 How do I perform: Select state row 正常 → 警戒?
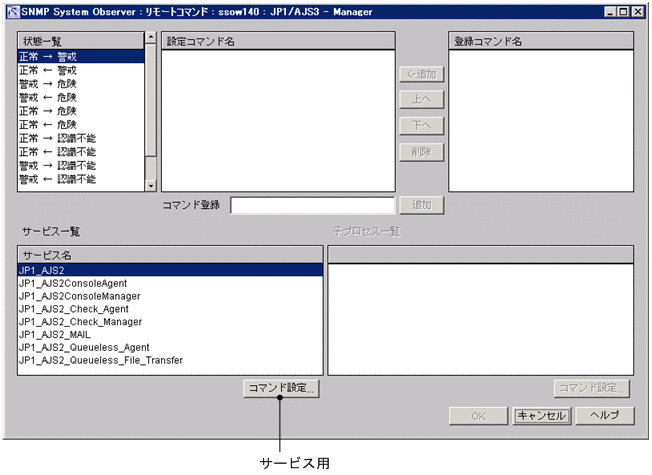[x=81, y=57]
